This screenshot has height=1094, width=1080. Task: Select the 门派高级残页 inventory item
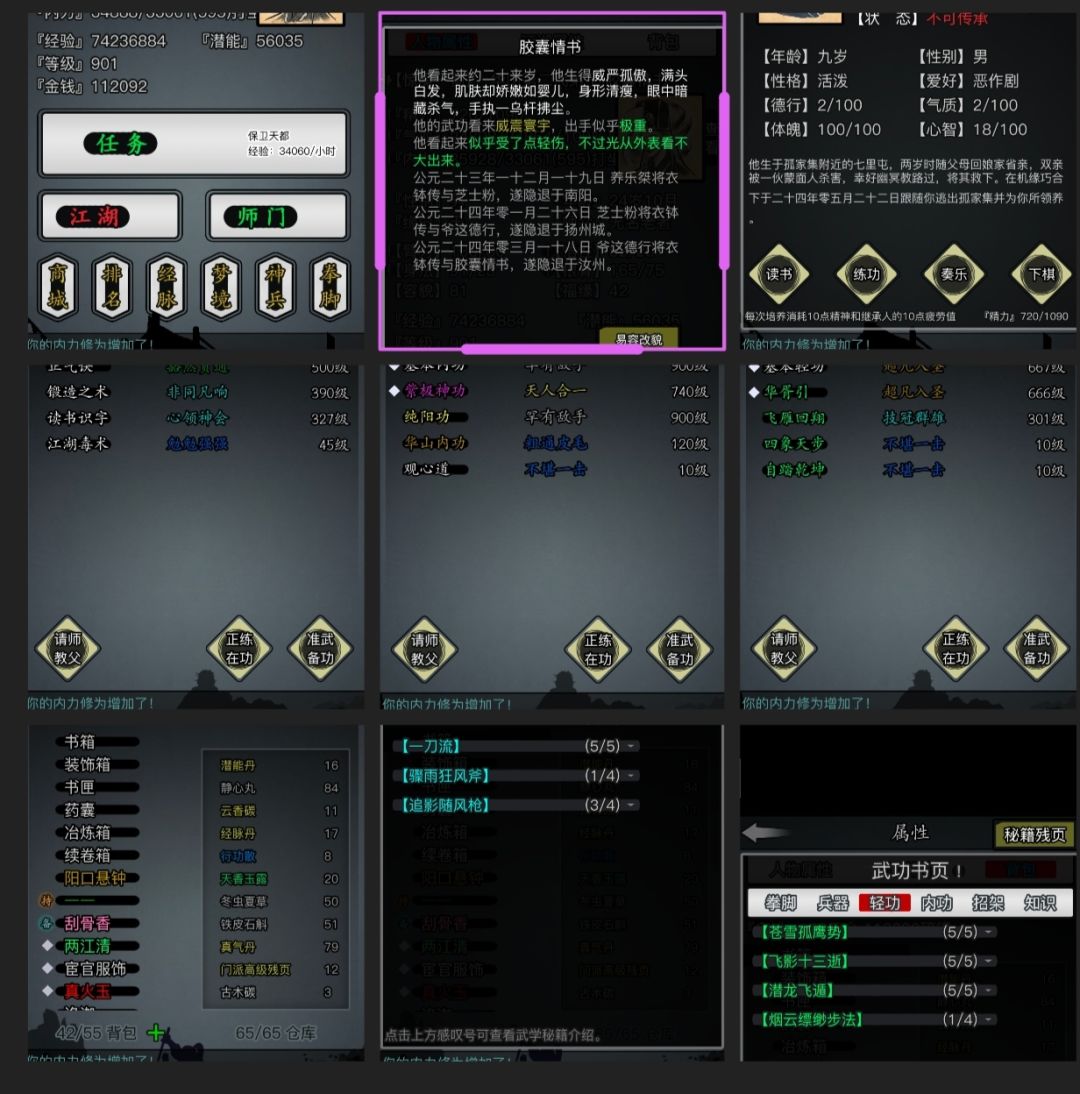(x=279, y=969)
